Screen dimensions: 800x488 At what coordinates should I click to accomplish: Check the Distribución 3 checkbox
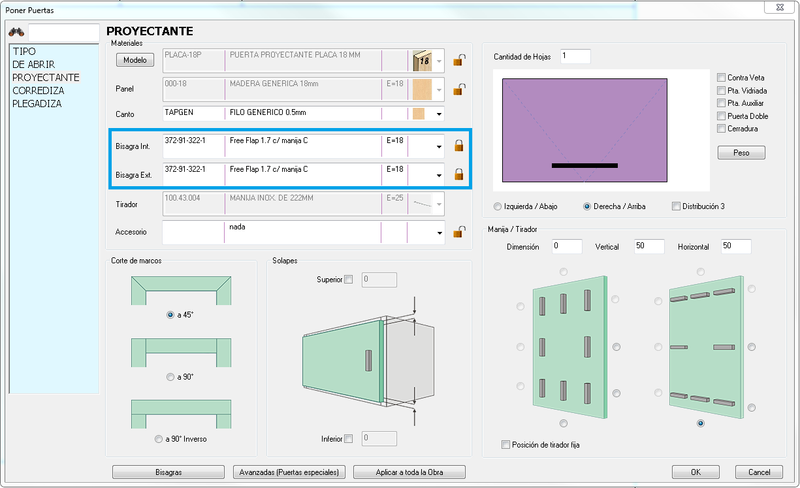pyautogui.click(x=676, y=206)
